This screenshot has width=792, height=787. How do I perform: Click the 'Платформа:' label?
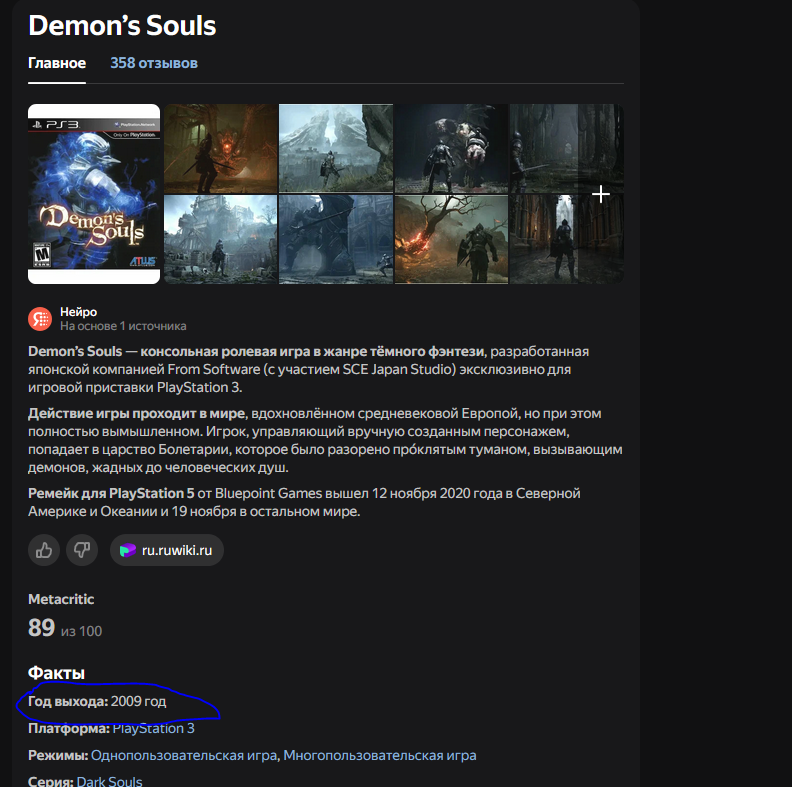coord(69,728)
